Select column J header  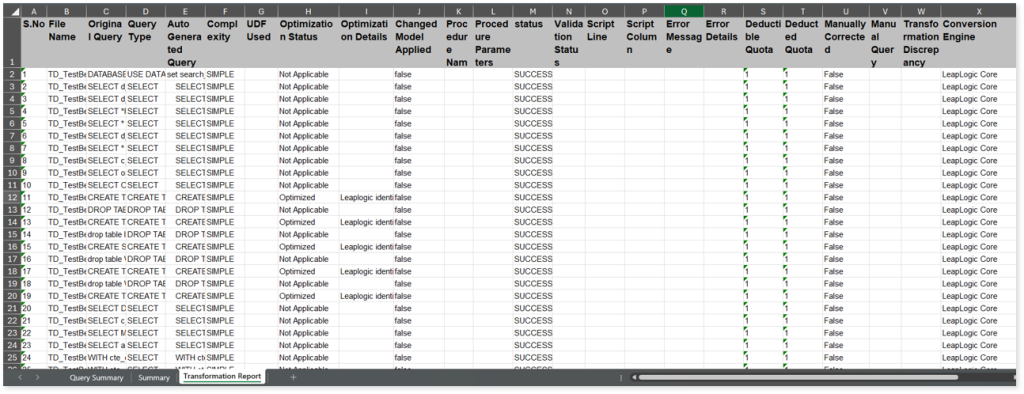(x=419, y=11)
